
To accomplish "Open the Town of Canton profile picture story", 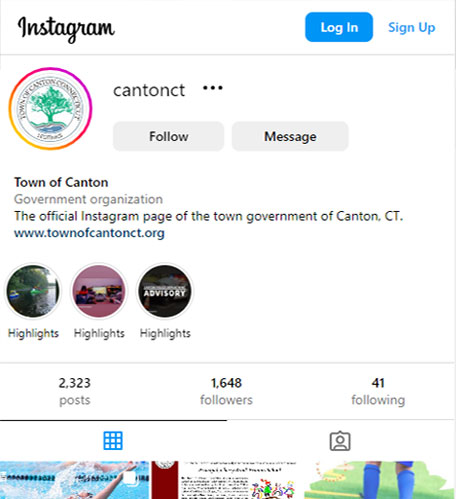I will click(x=50, y=109).
